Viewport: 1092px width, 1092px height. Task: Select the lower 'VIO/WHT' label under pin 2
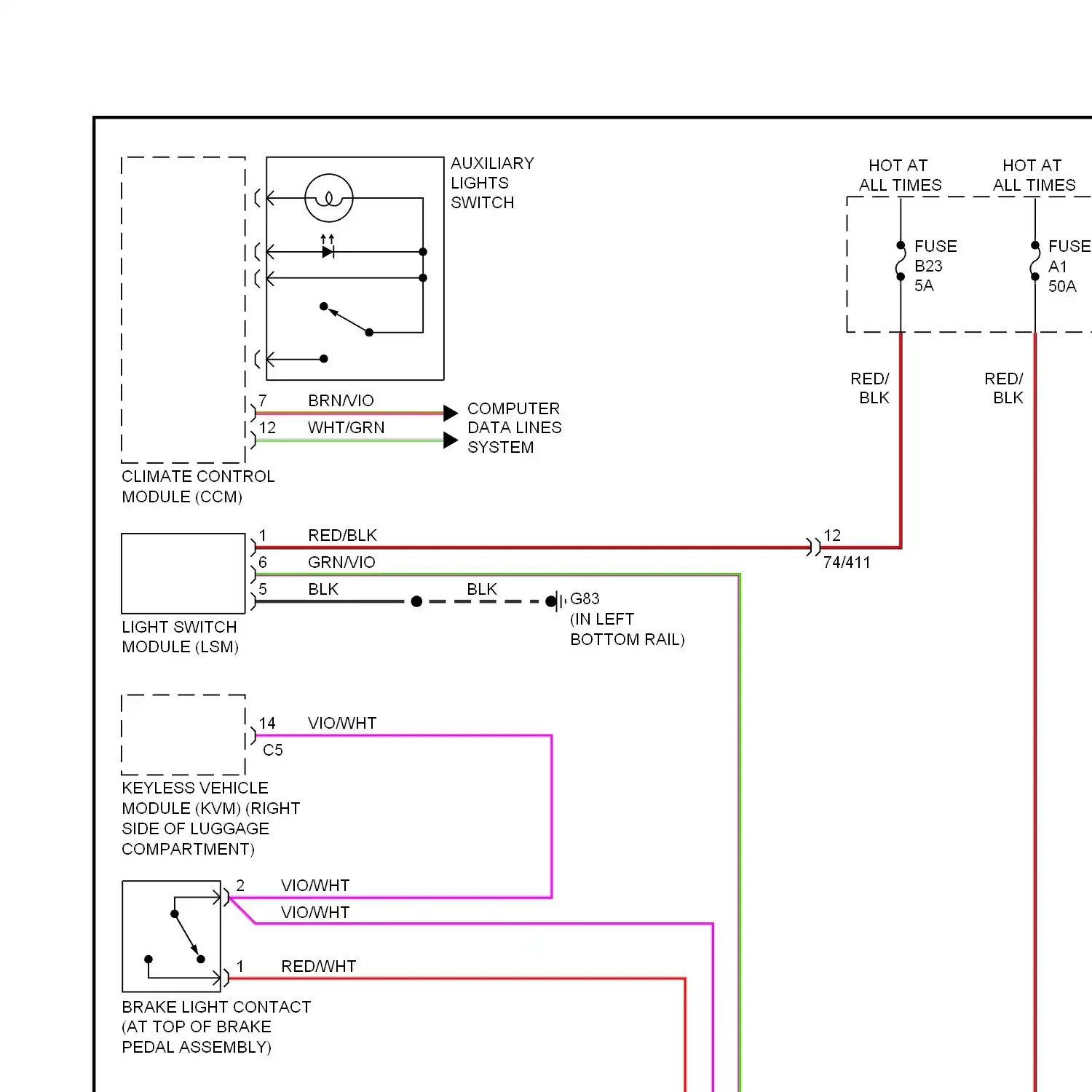(x=315, y=912)
